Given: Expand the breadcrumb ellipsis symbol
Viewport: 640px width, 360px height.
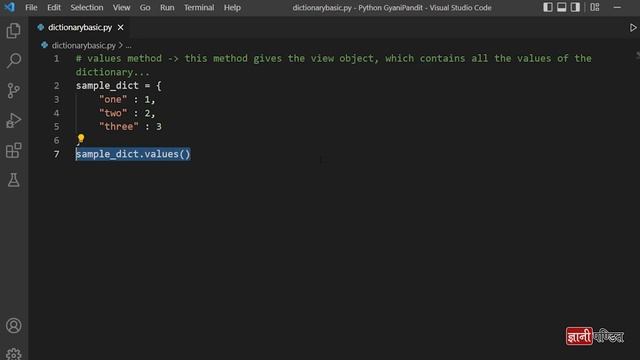Looking at the screenshot, I should (x=129, y=45).
